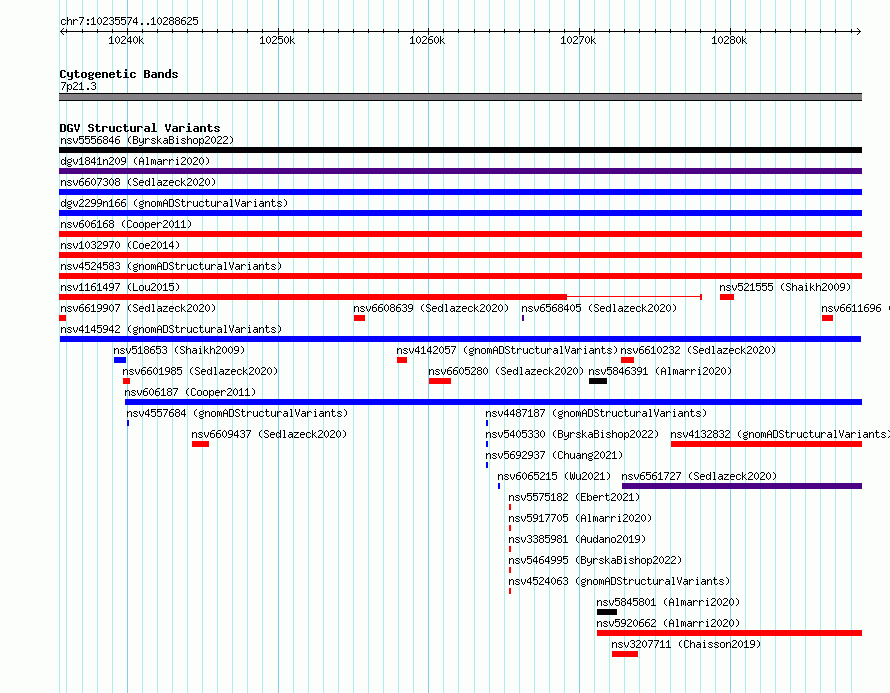Click the nsv4524063 (gnomADStructuralVariants) label
Screen dimensions: 890x693
pyautogui.click(x=619, y=581)
